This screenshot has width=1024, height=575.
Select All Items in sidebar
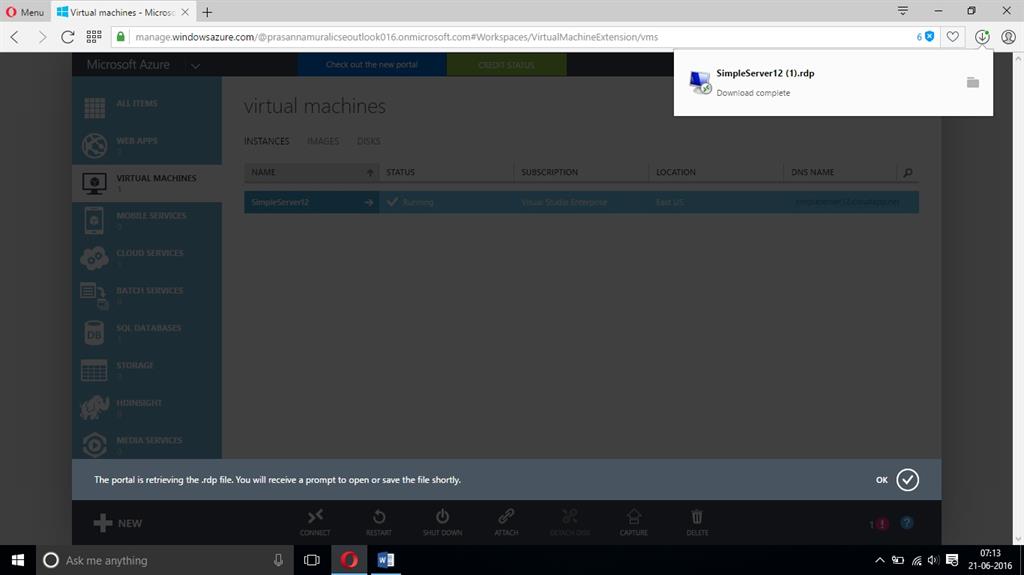[147, 107]
